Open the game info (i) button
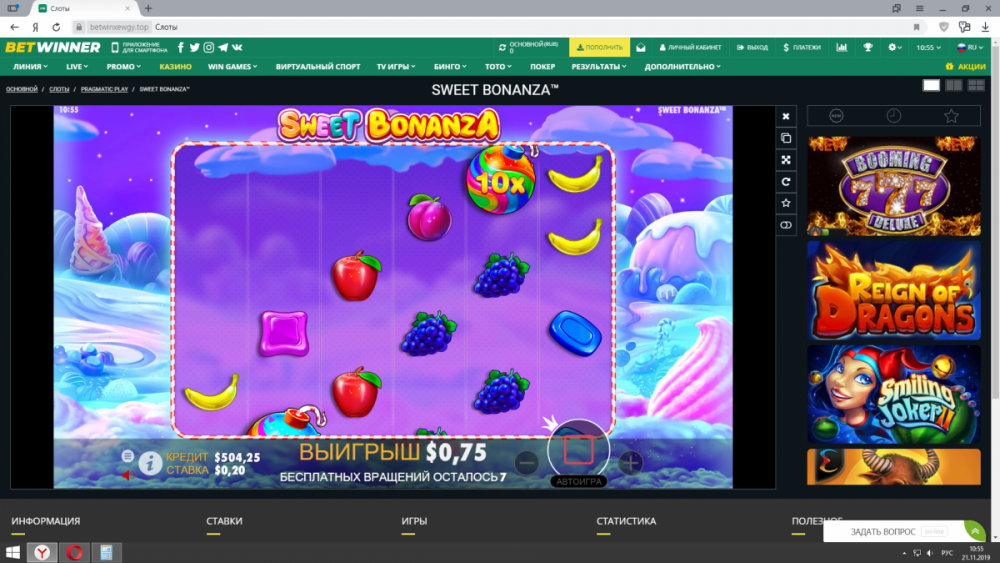The image size is (1000, 563). 150,462
